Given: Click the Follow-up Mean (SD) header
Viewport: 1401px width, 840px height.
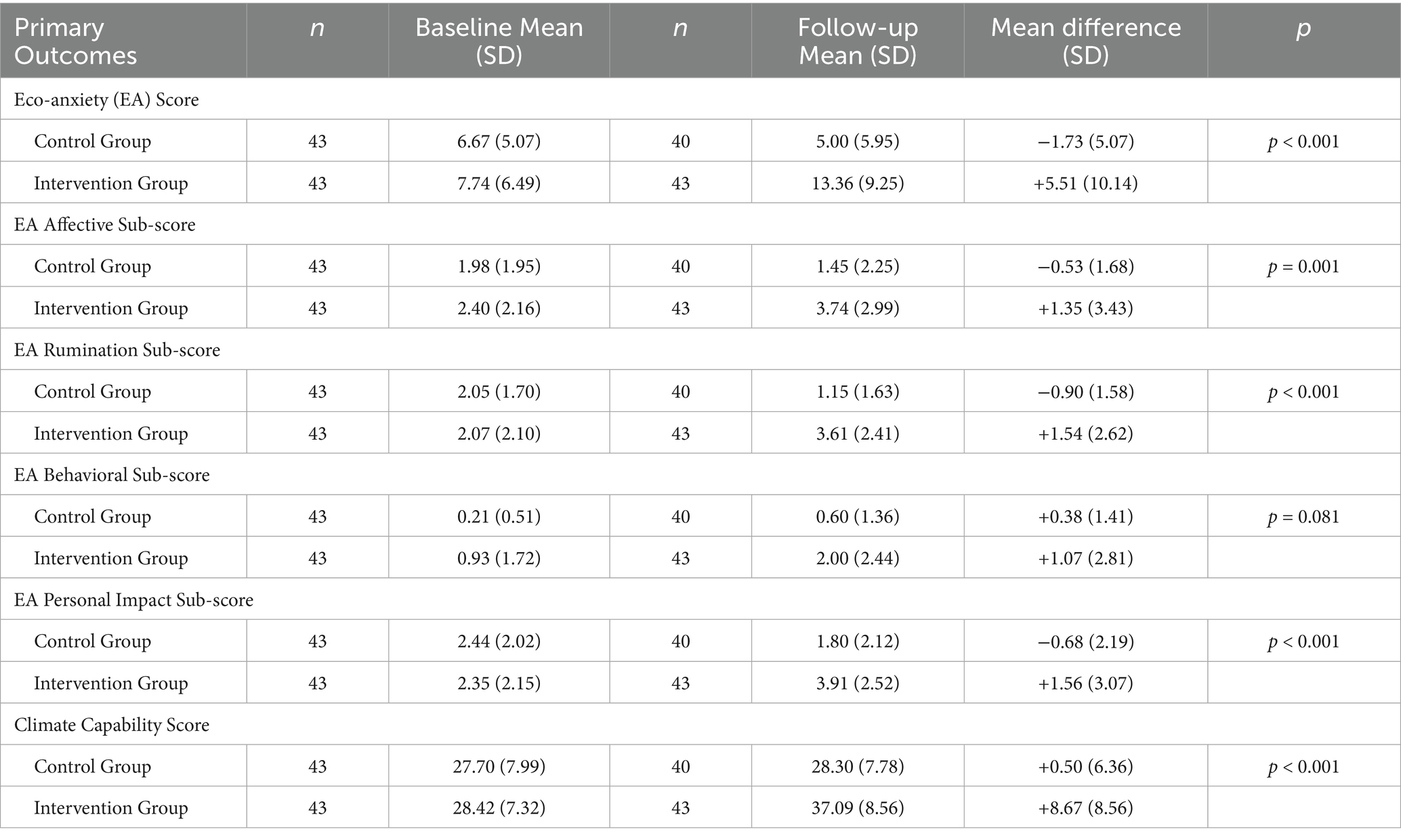Looking at the screenshot, I should tap(857, 41).
